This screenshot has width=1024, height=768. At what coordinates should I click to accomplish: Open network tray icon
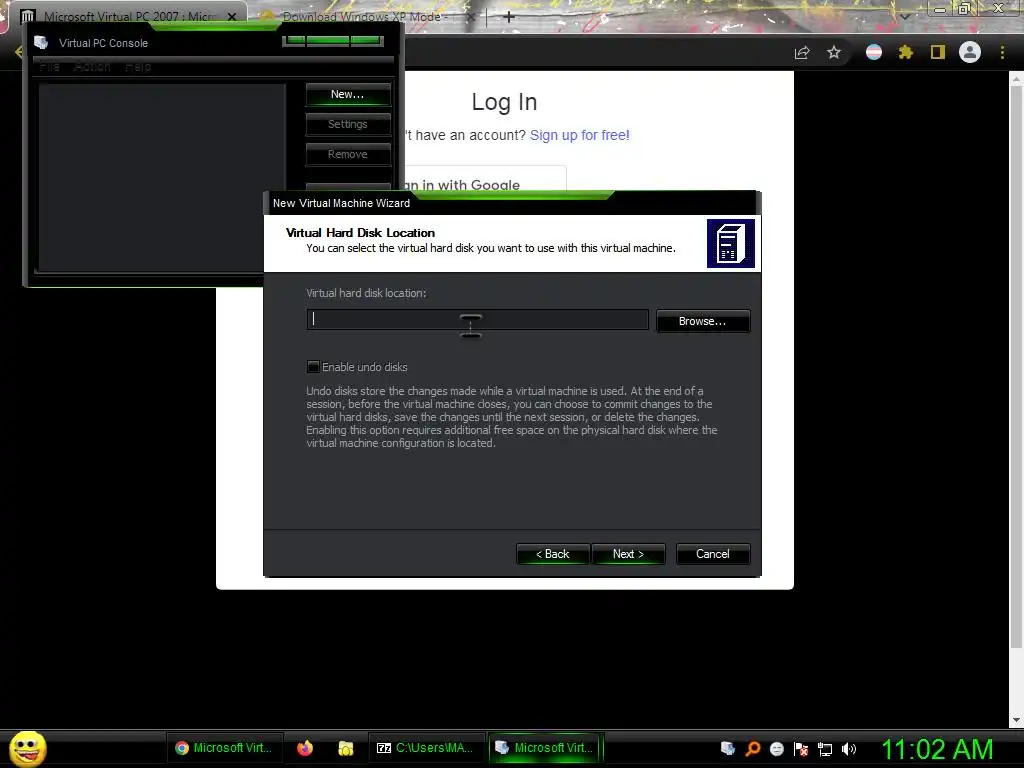click(x=825, y=749)
